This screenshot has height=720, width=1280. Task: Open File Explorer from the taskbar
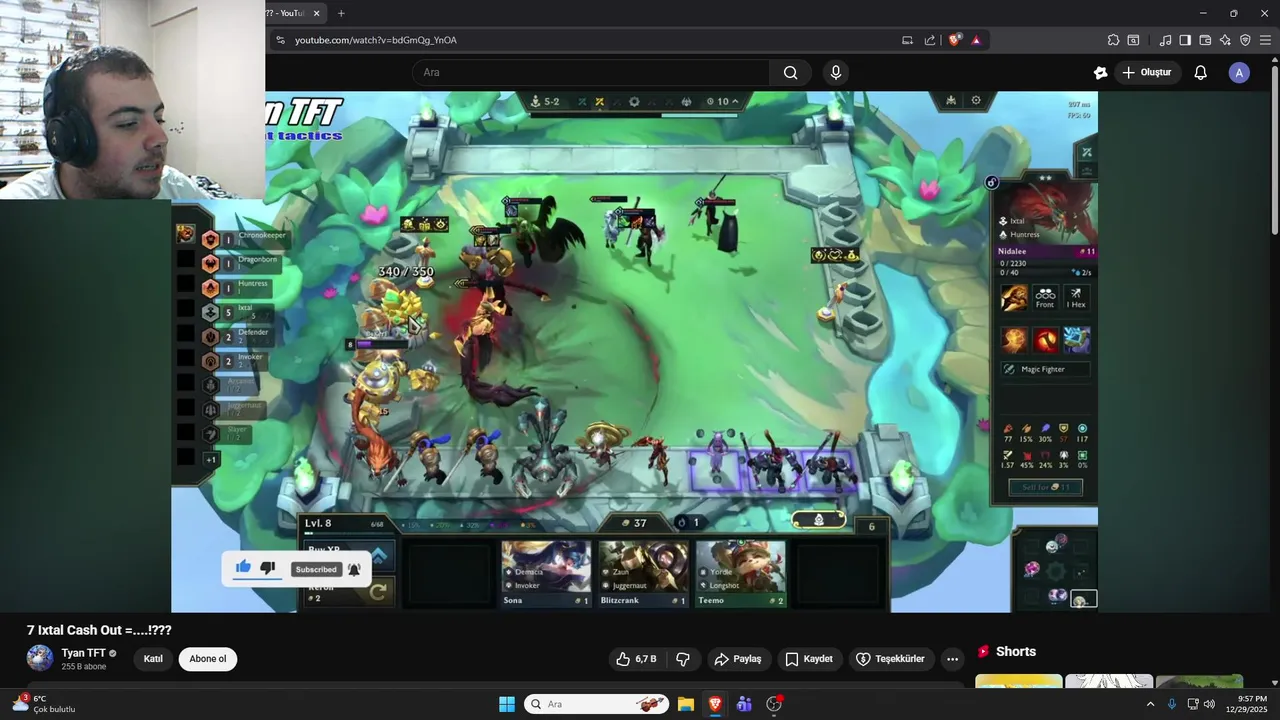tap(686, 704)
